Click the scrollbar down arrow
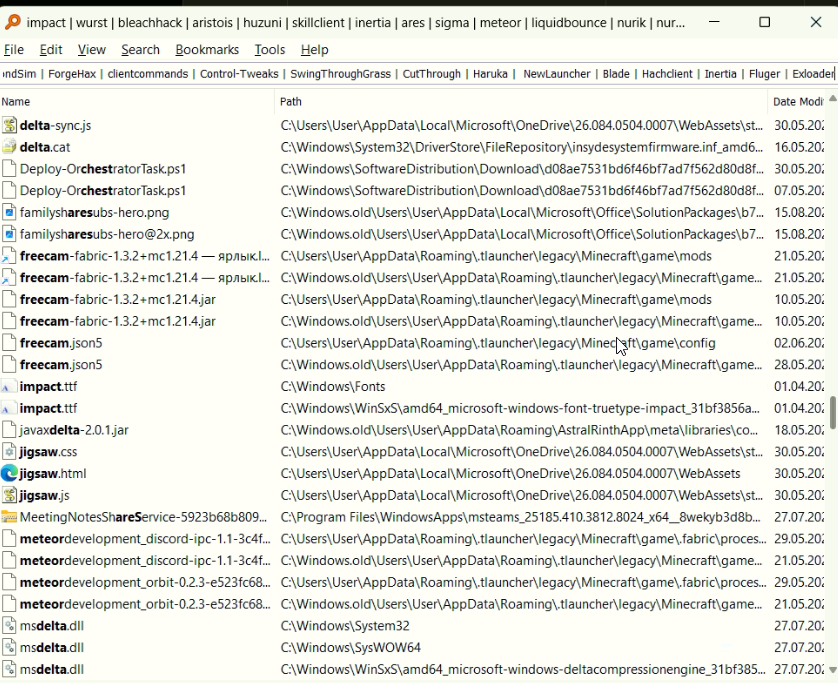The image size is (838, 683). tap(833, 670)
